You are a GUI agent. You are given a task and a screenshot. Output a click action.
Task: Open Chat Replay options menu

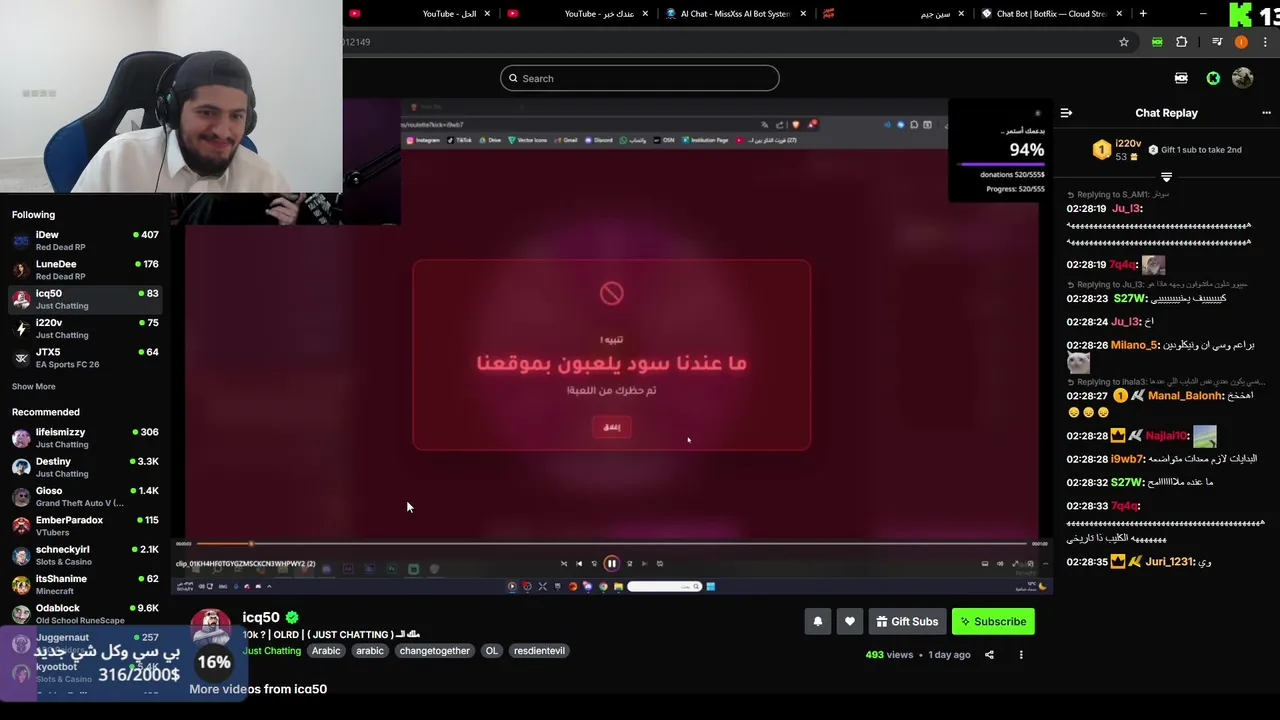pos(1266,113)
